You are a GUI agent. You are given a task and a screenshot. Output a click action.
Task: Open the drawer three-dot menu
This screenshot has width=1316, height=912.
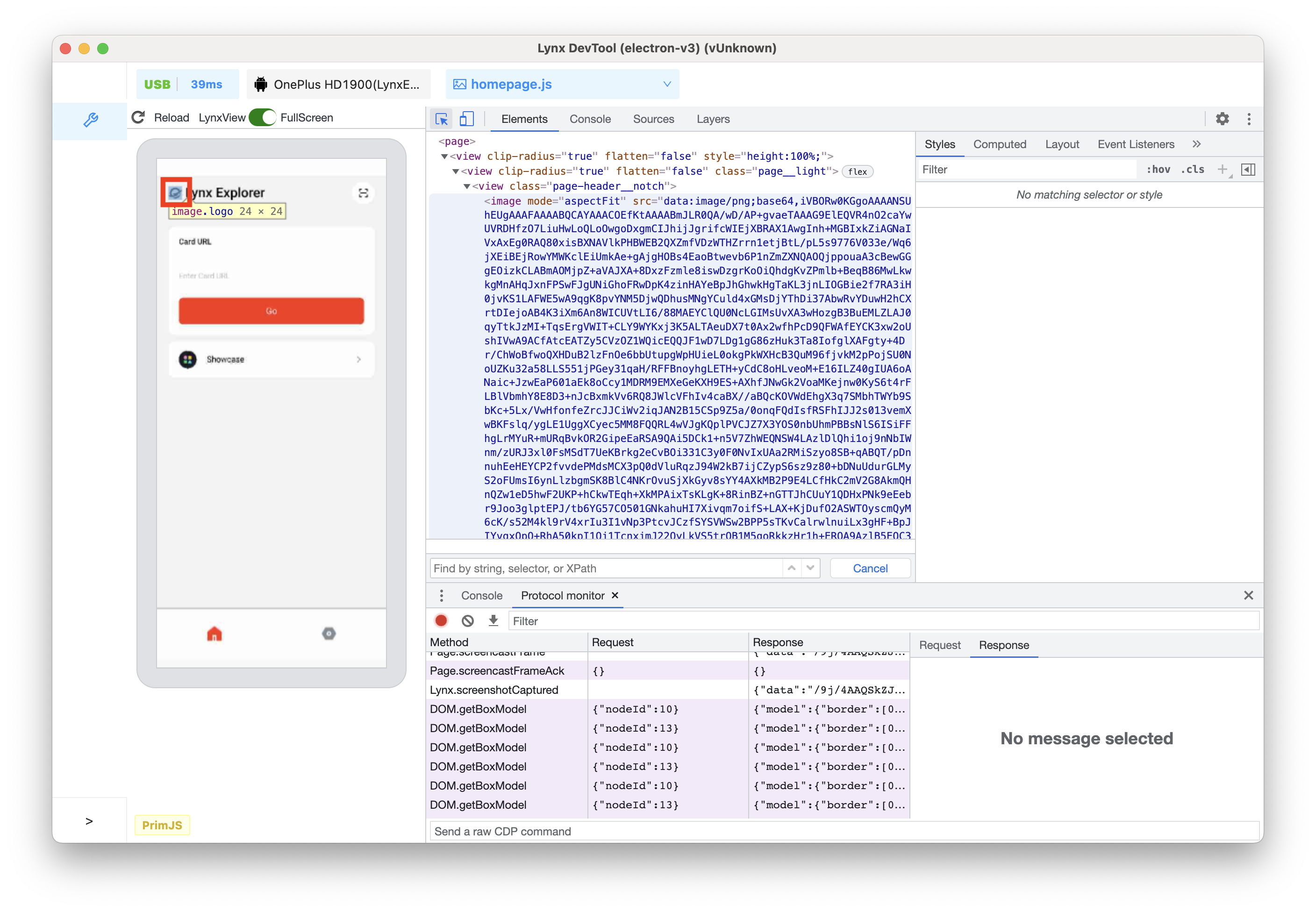point(441,596)
